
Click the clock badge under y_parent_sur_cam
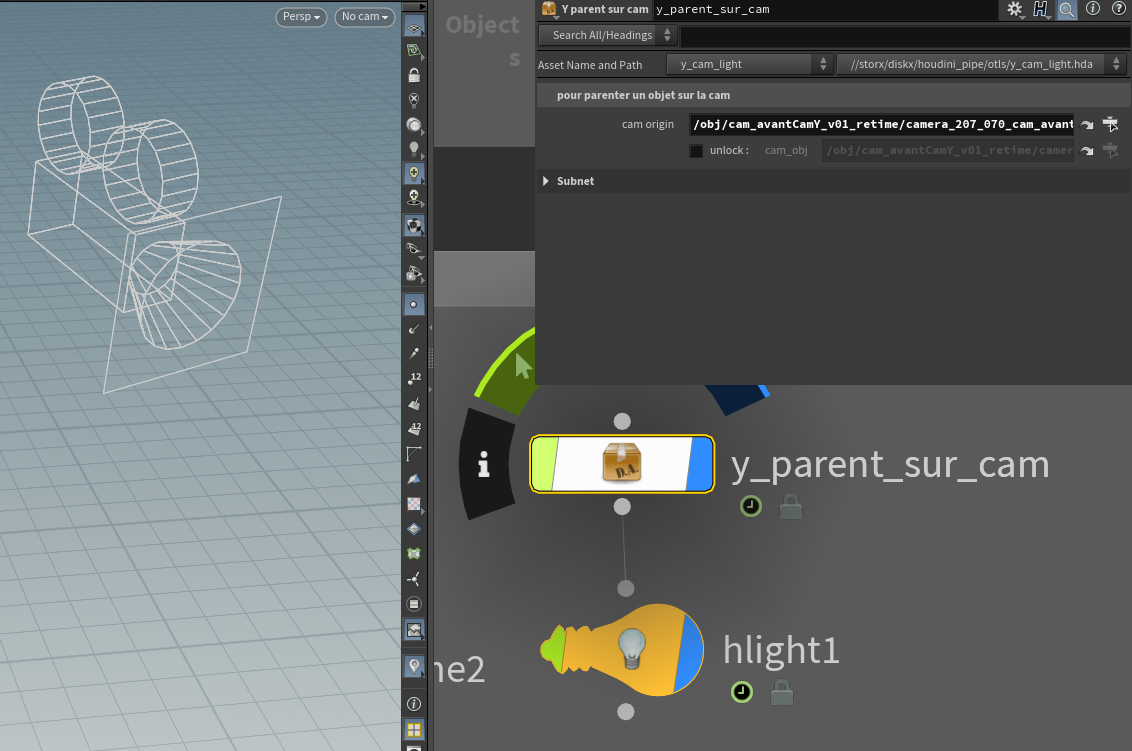click(x=751, y=506)
